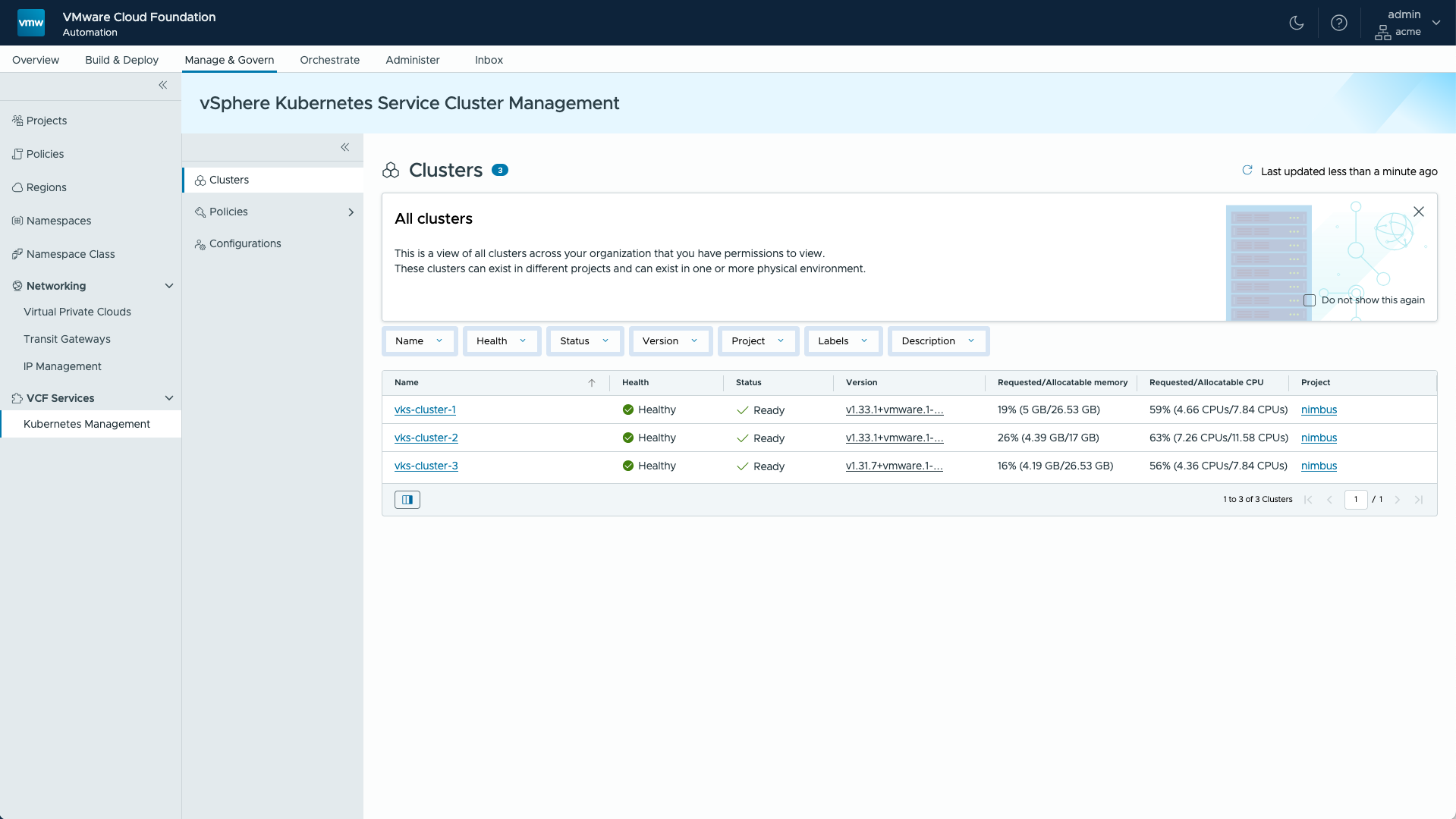This screenshot has height=819, width=1456.
Task: Go to the previous page
Action: pyautogui.click(x=1329, y=500)
